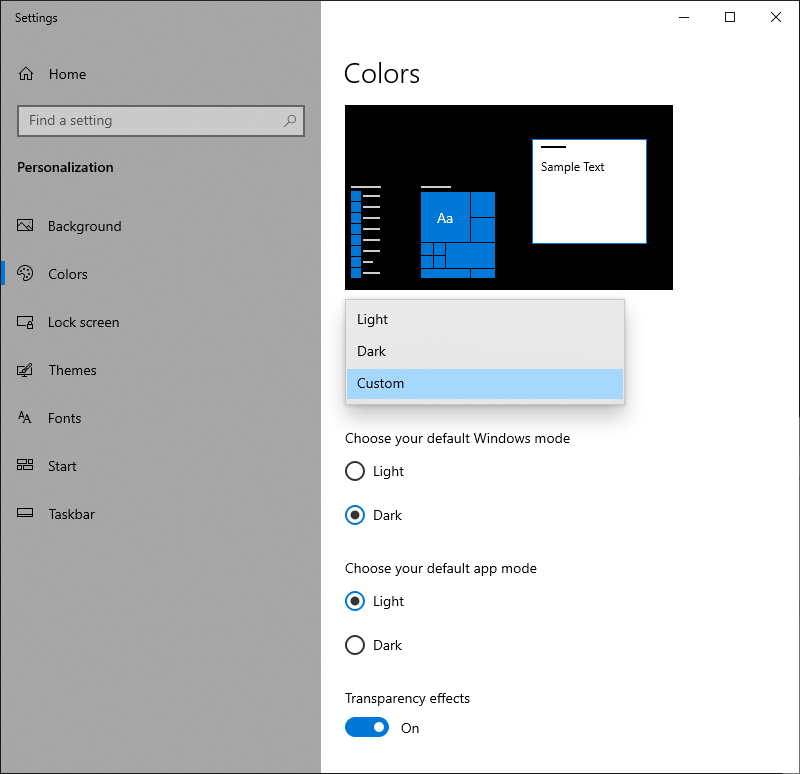Click the 'Transparency effects' label
The width and height of the screenshot is (800, 774).
(407, 698)
